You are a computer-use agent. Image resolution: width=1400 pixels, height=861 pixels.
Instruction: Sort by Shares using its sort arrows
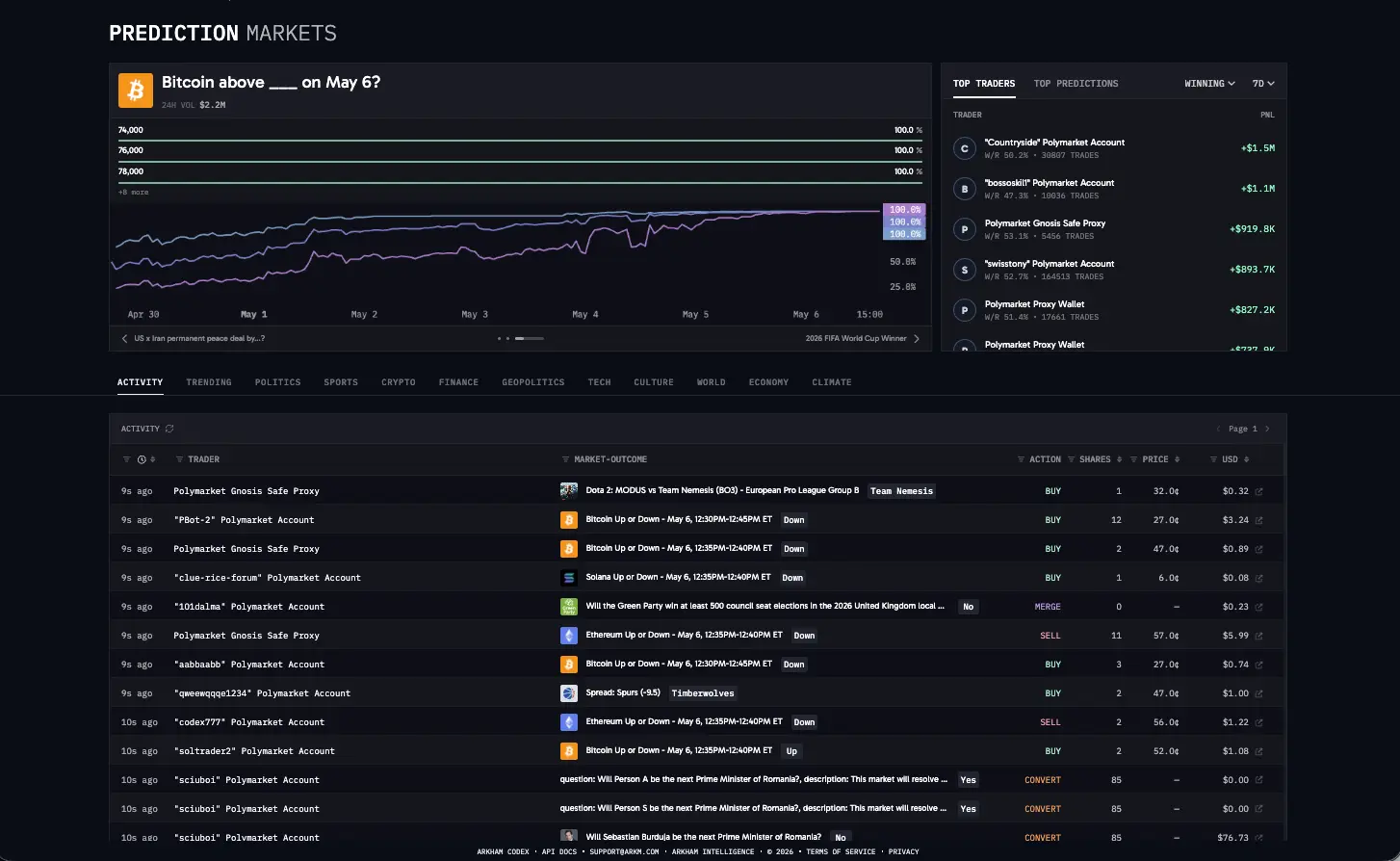click(1120, 459)
